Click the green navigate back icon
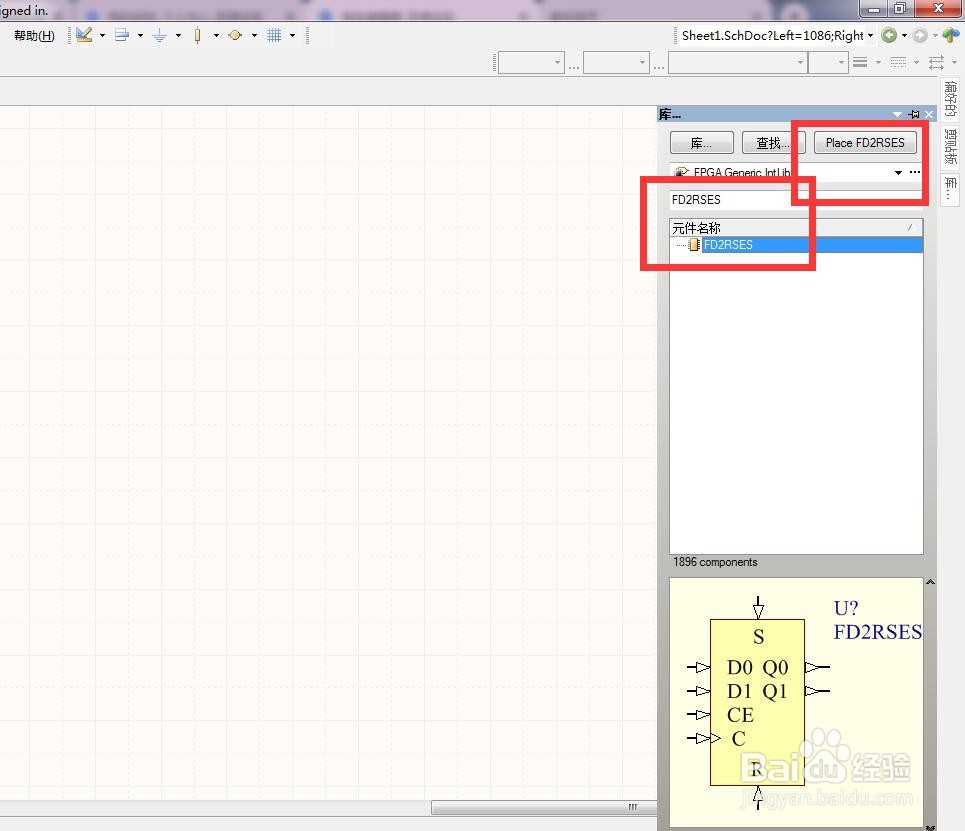 point(889,35)
